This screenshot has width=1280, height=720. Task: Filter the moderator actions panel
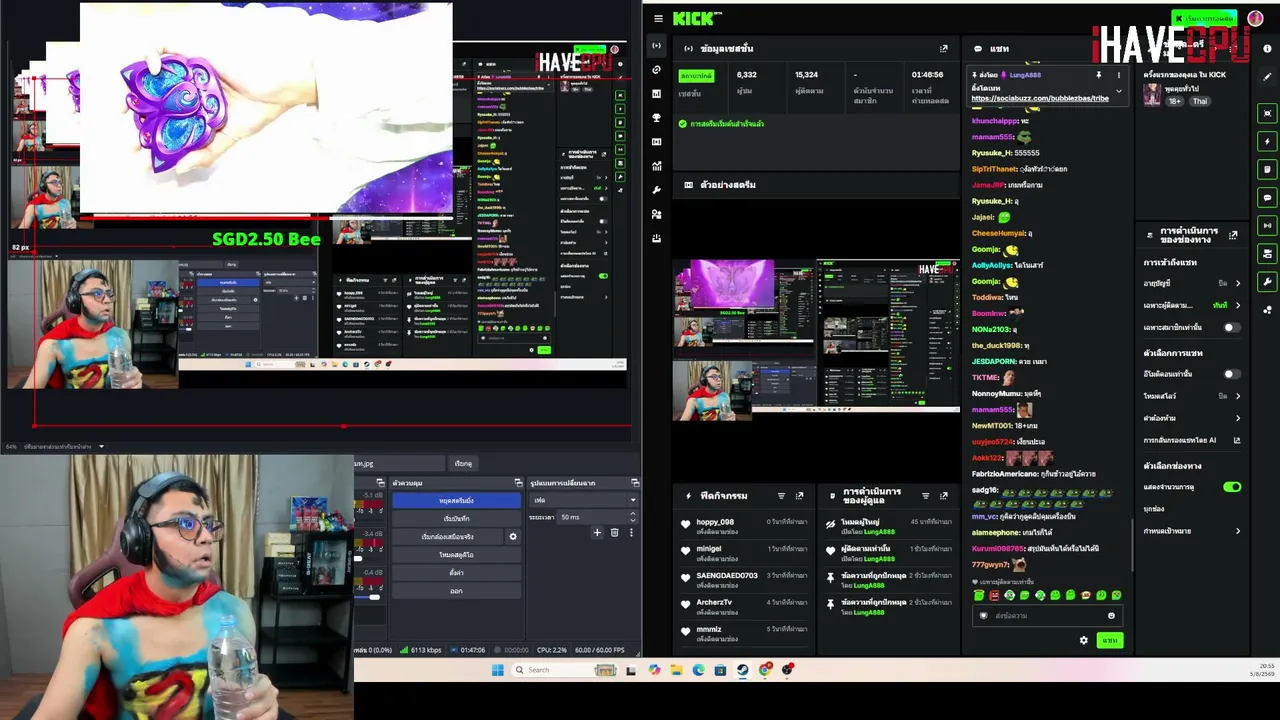coord(925,496)
